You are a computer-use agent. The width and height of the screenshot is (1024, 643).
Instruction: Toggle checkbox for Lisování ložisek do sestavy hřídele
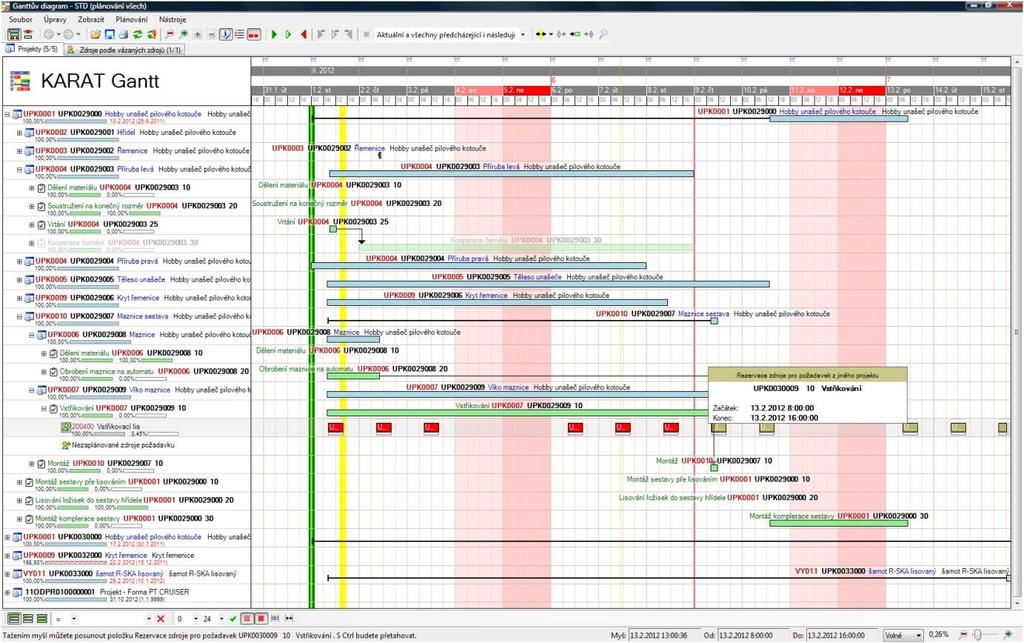pyautogui.click(x=29, y=501)
